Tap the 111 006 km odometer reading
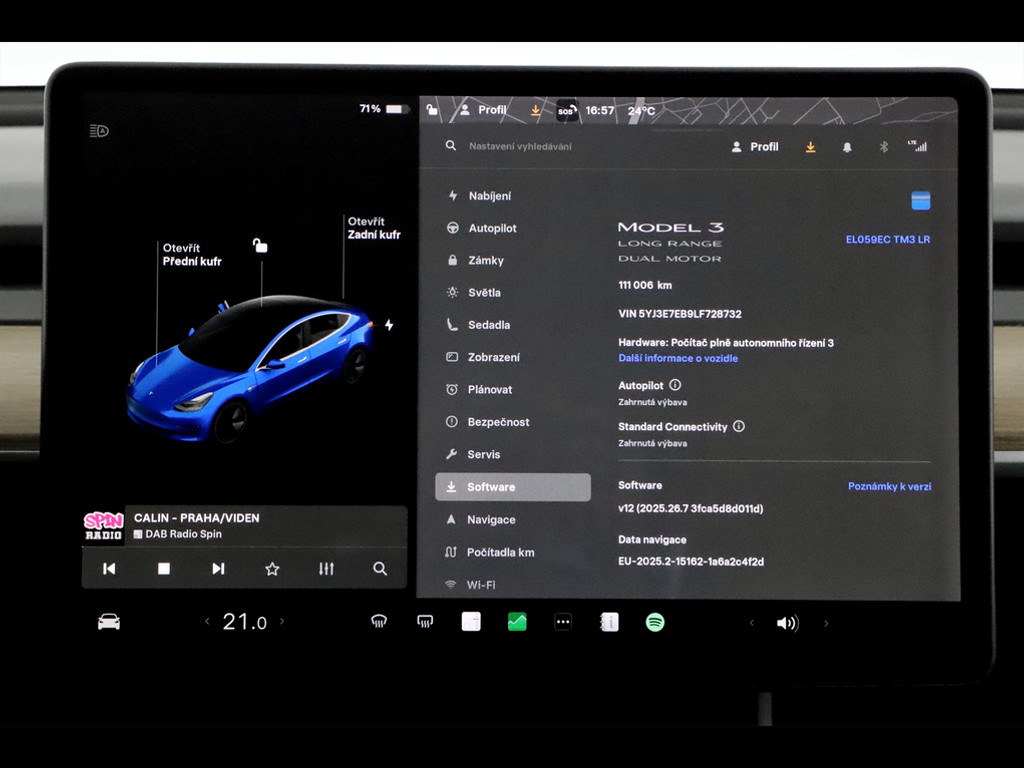The image size is (1024, 768). (645, 285)
